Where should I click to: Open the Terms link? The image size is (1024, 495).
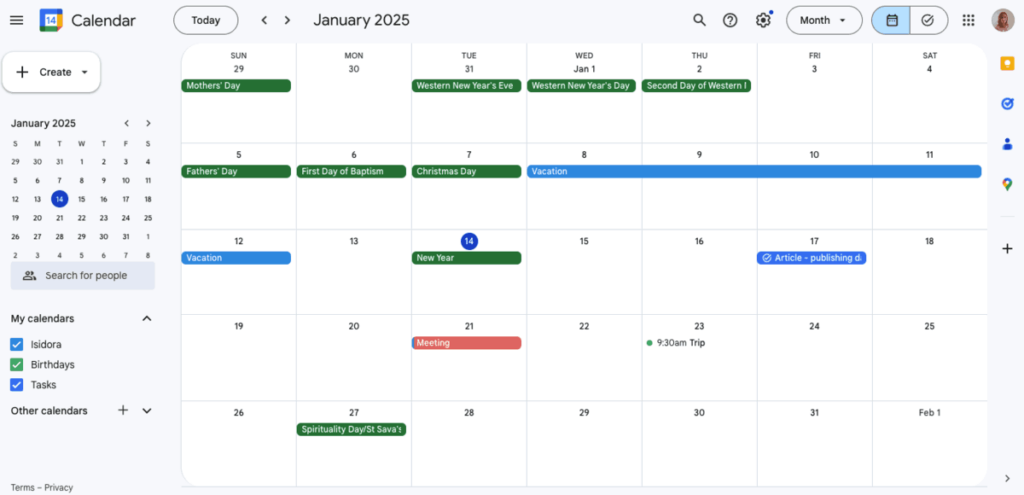[x=22, y=488]
